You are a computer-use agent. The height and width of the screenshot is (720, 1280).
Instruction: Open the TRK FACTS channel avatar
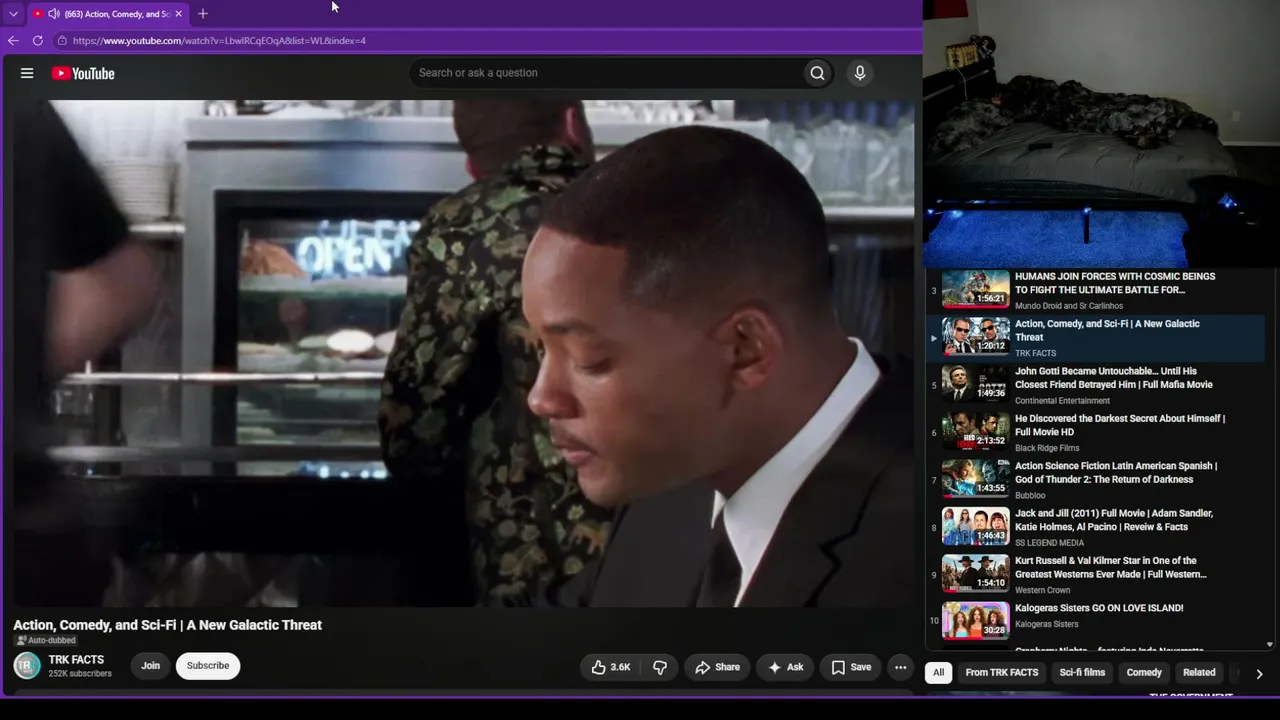27,666
